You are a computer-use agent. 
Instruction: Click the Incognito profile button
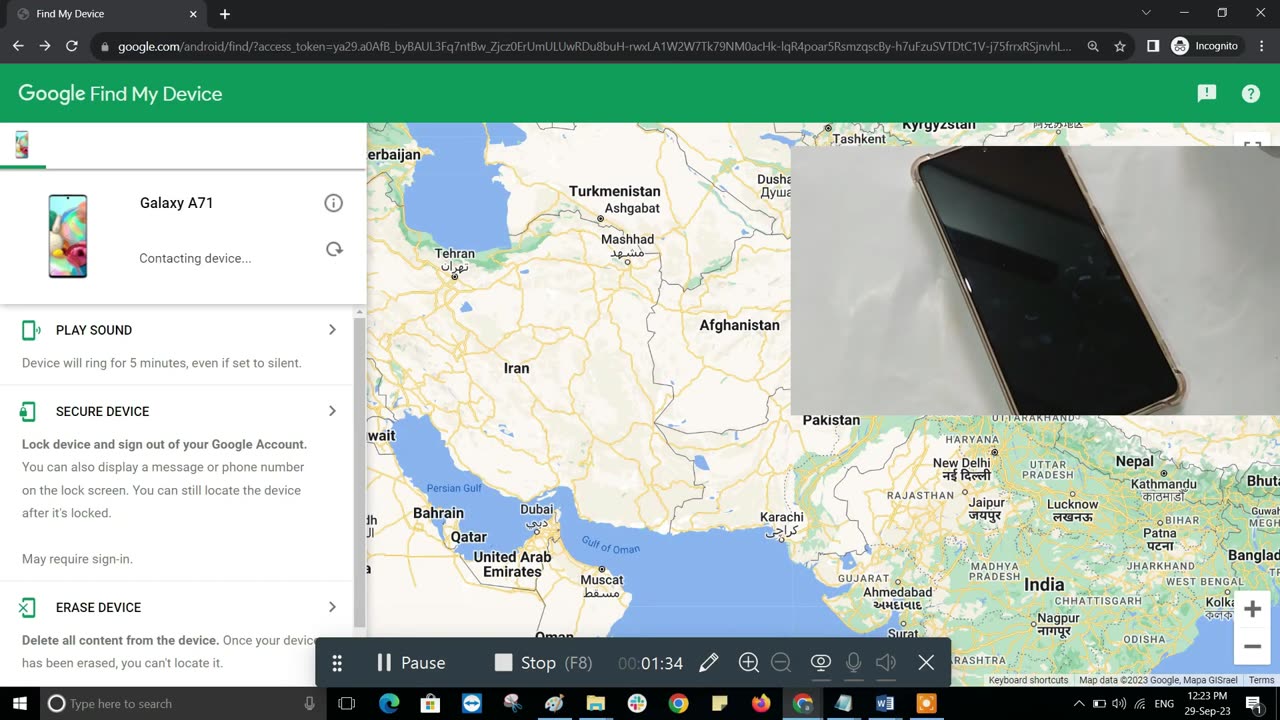(x=1205, y=46)
